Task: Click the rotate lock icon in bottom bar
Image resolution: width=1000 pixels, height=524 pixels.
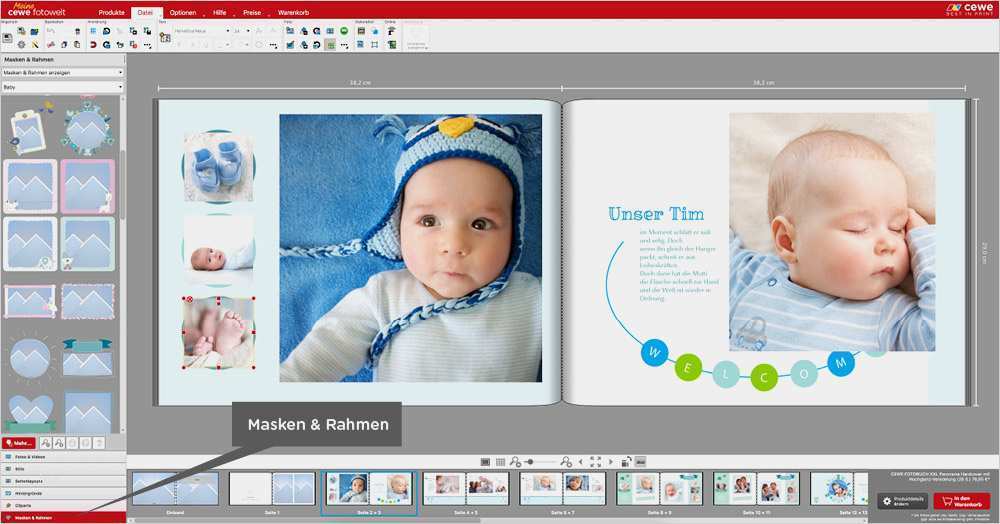Action: (626, 462)
